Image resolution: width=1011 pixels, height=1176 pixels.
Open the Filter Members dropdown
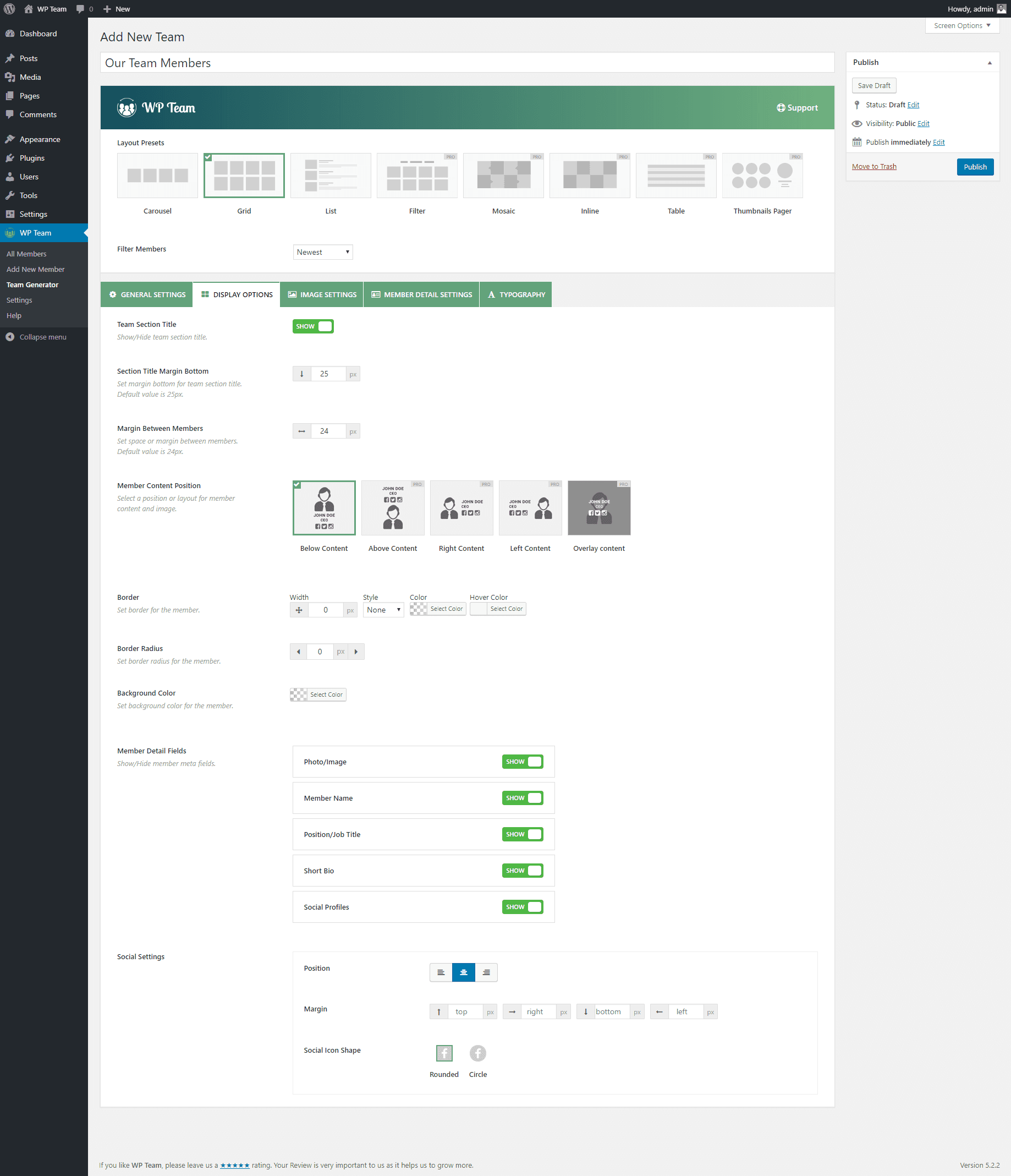click(x=322, y=252)
